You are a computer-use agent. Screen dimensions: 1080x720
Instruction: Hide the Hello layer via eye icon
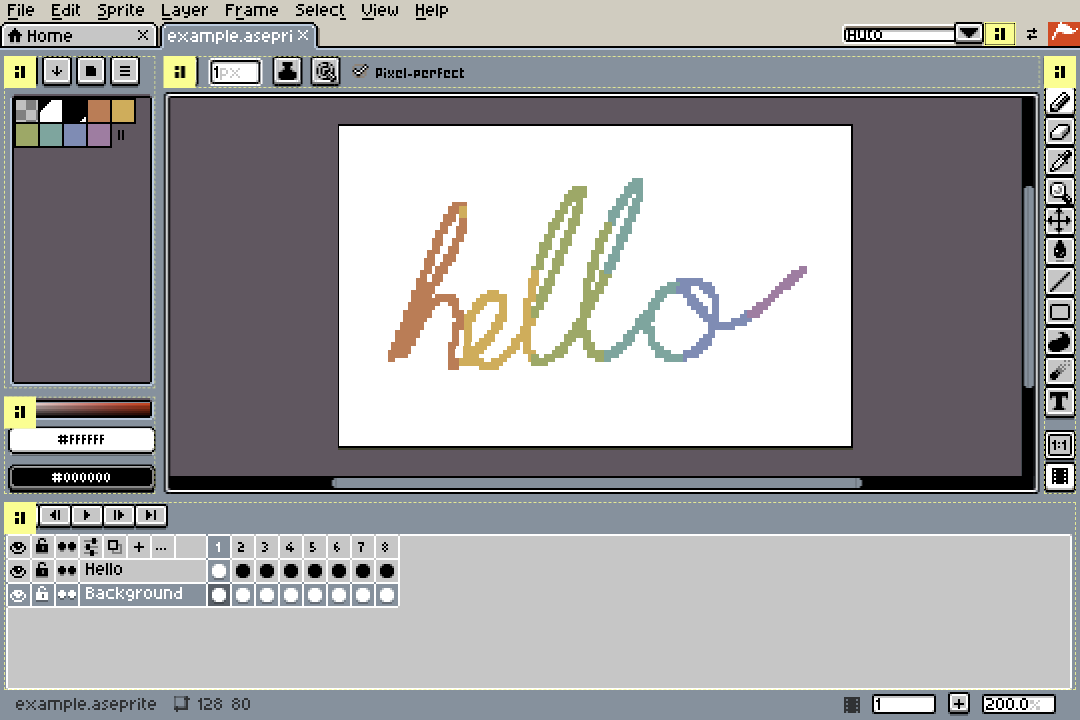click(x=19, y=570)
